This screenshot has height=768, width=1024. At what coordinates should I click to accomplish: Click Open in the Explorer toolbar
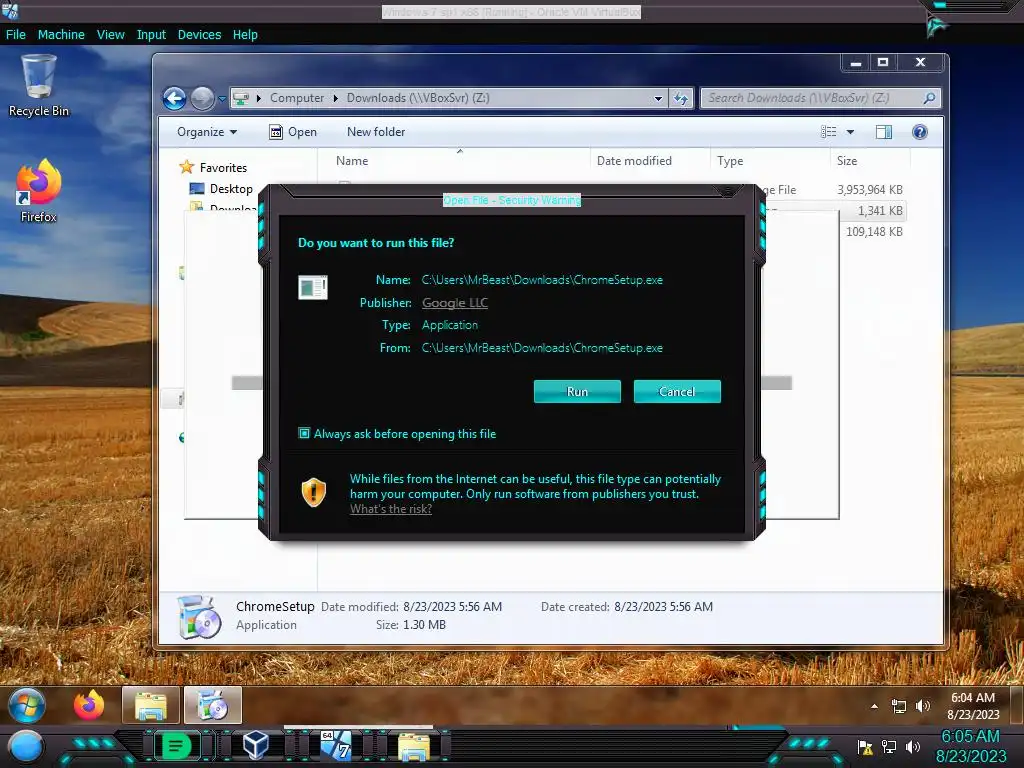pos(293,132)
